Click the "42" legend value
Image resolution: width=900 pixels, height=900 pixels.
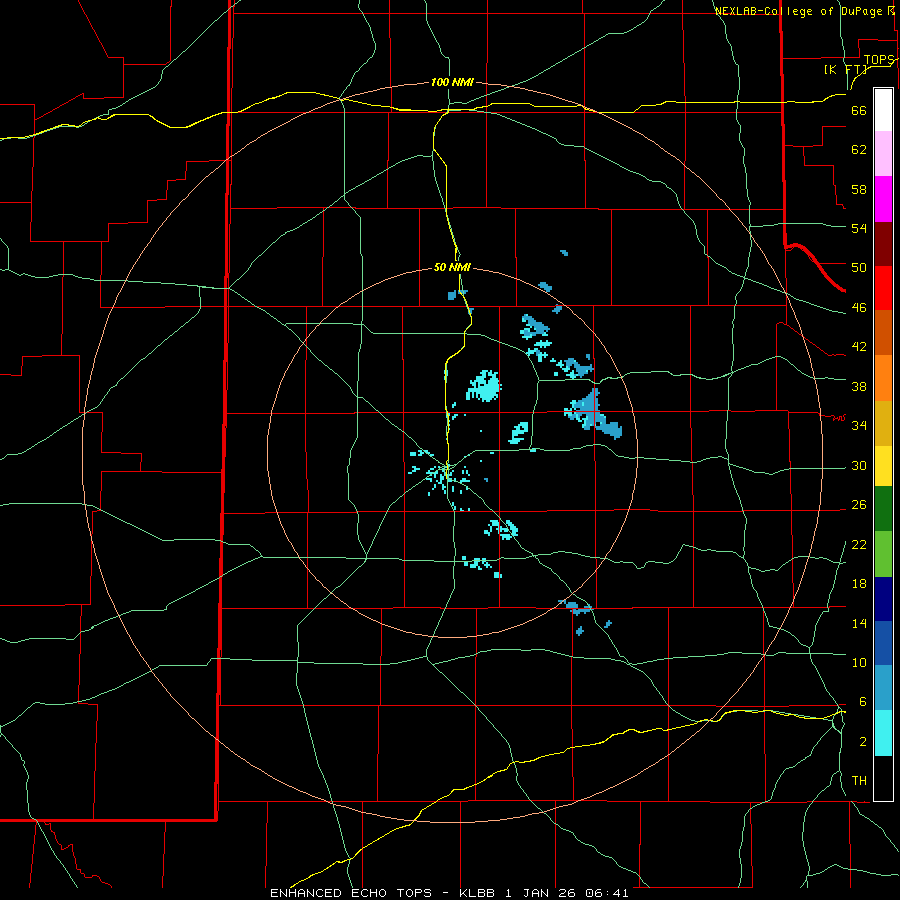point(859,347)
